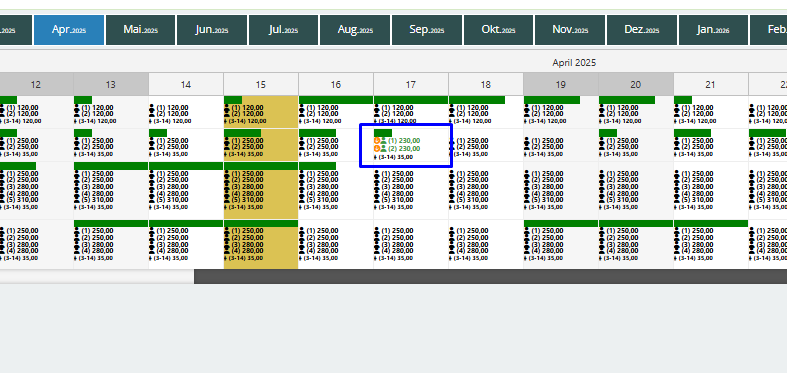Jump to the Nov. 2025 tab
787x373 pixels.
[570, 30]
